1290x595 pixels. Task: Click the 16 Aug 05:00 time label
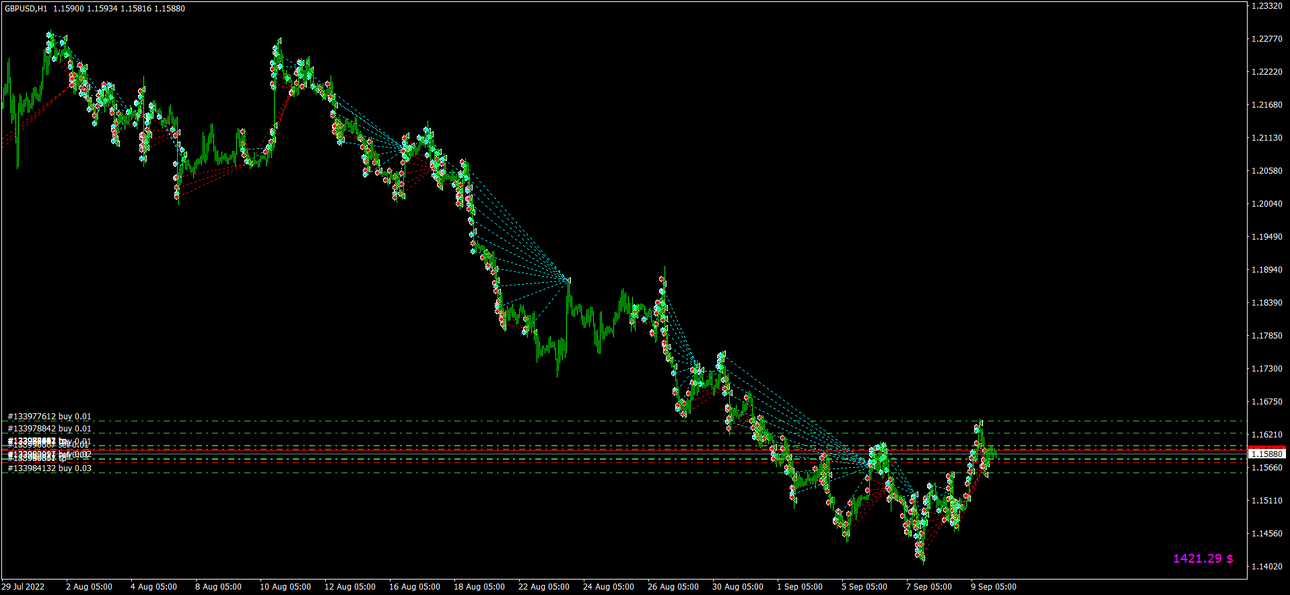pyautogui.click(x=414, y=587)
